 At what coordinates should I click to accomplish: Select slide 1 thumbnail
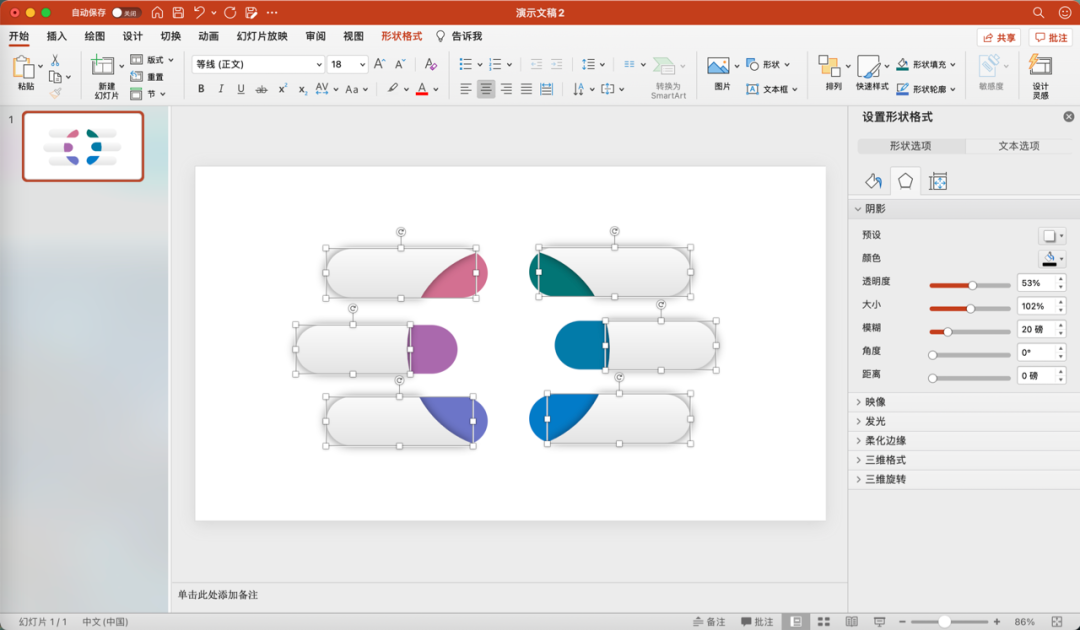pyautogui.click(x=83, y=146)
